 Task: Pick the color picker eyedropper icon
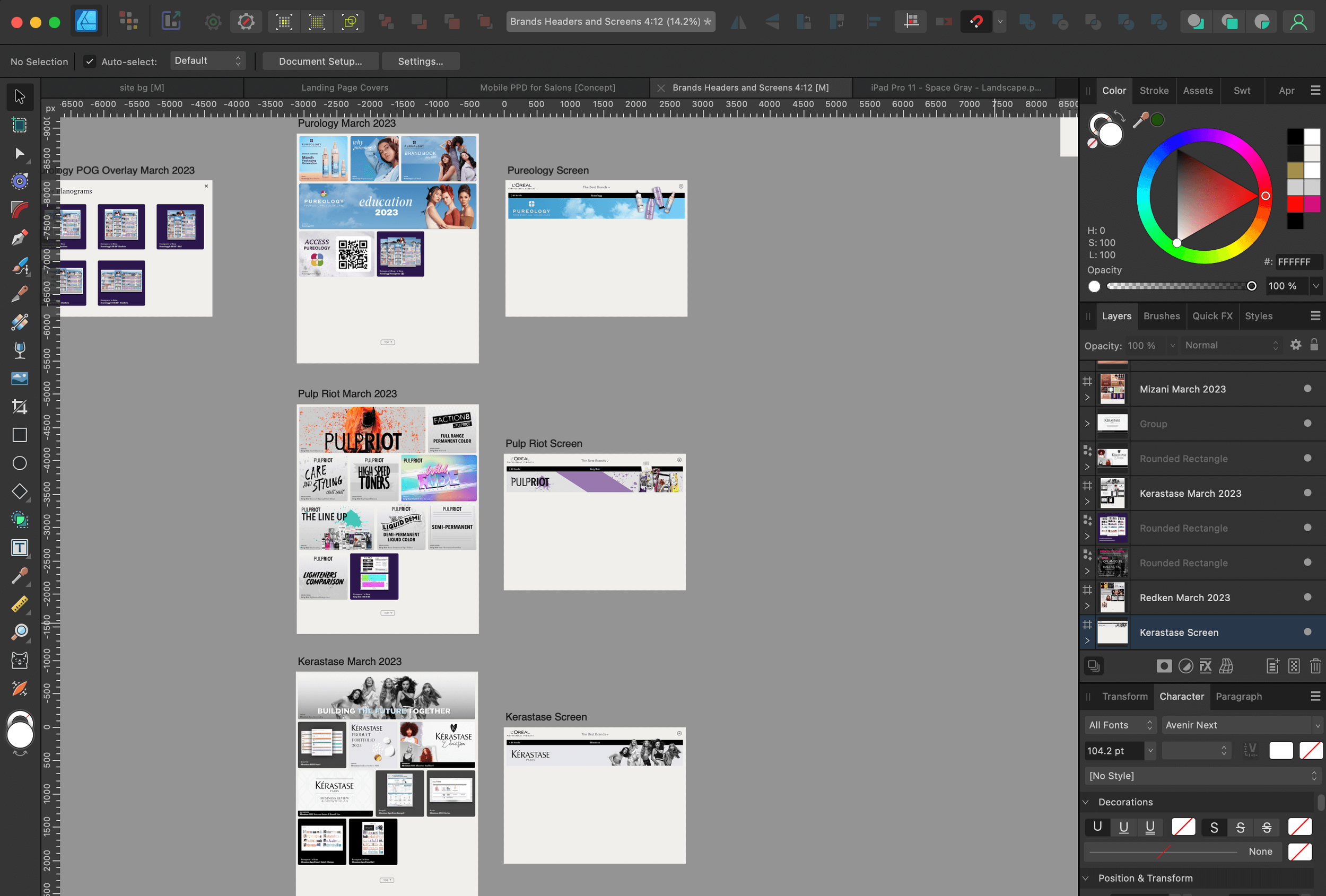tap(1140, 120)
